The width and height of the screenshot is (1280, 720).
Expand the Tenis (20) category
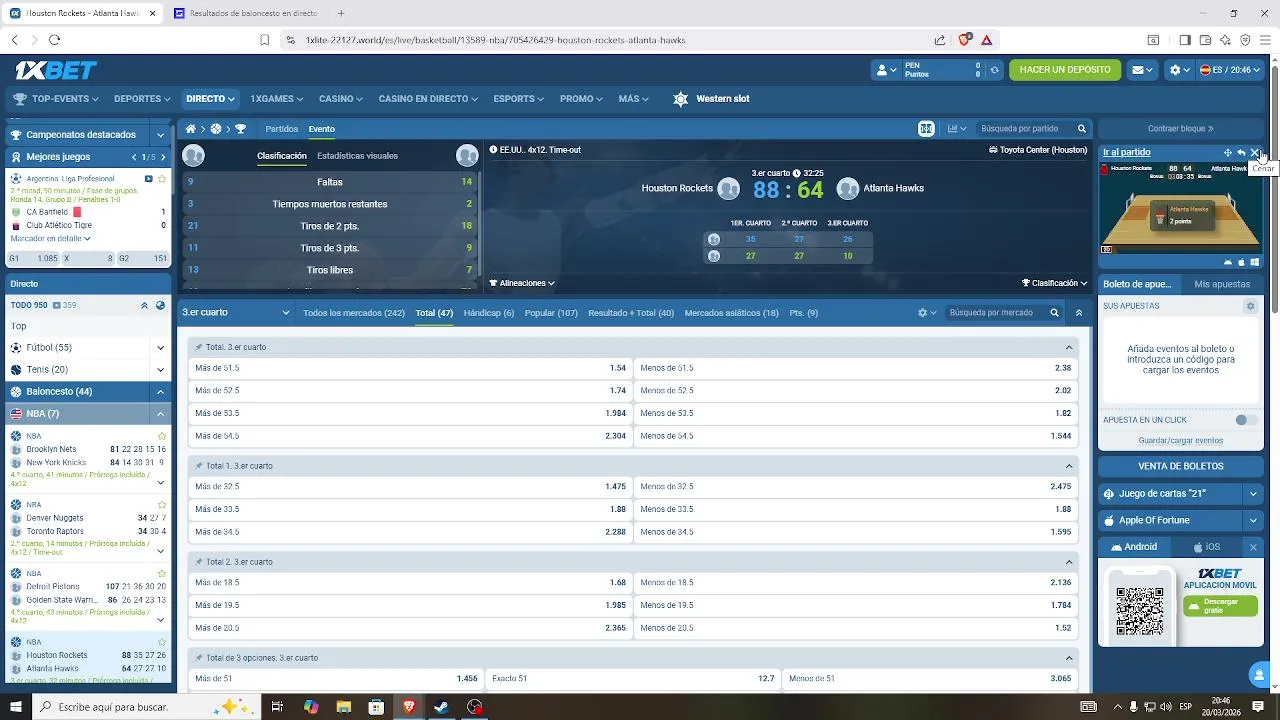(160, 370)
